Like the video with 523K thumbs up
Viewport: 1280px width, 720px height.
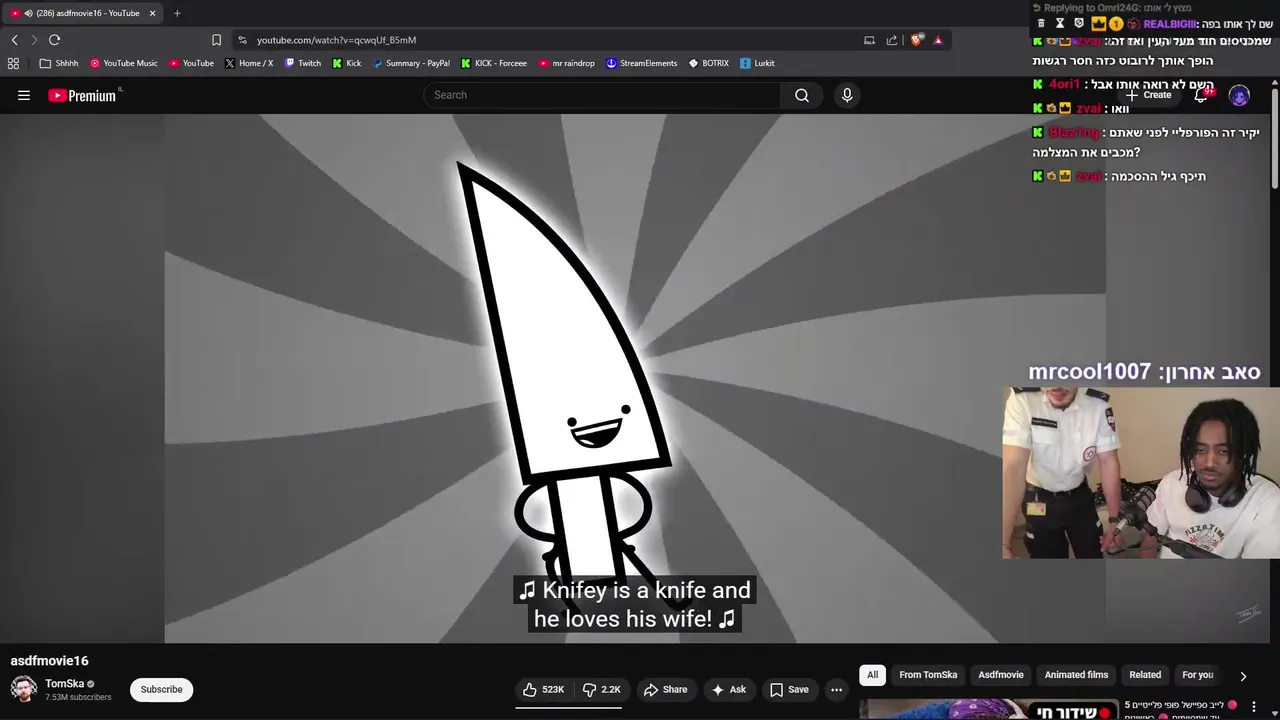(543, 689)
